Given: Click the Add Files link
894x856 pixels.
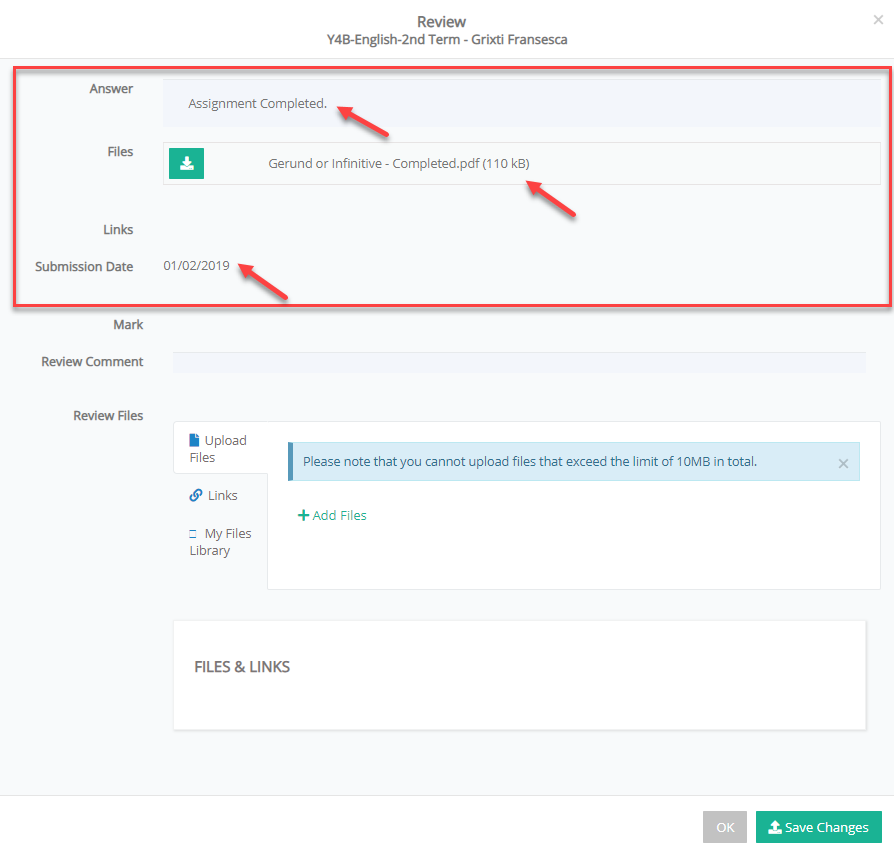Looking at the screenshot, I should coord(332,516).
